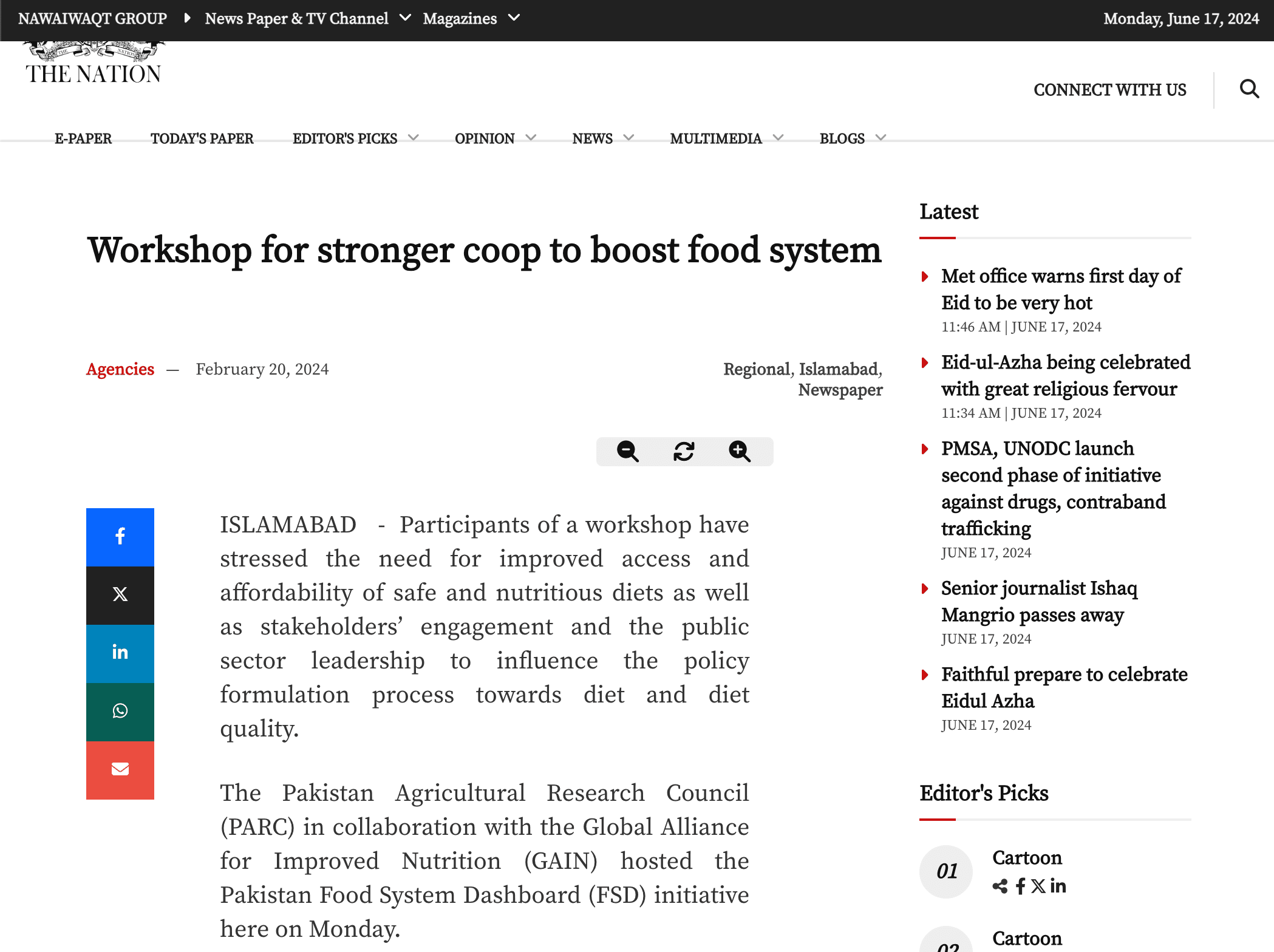Click Connect With Us link
The height and width of the screenshot is (952, 1274).
(1110, 90)
